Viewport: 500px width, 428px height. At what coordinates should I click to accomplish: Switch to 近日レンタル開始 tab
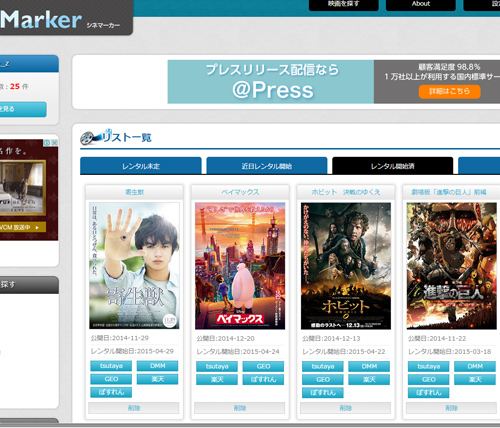tap(267, 166)
